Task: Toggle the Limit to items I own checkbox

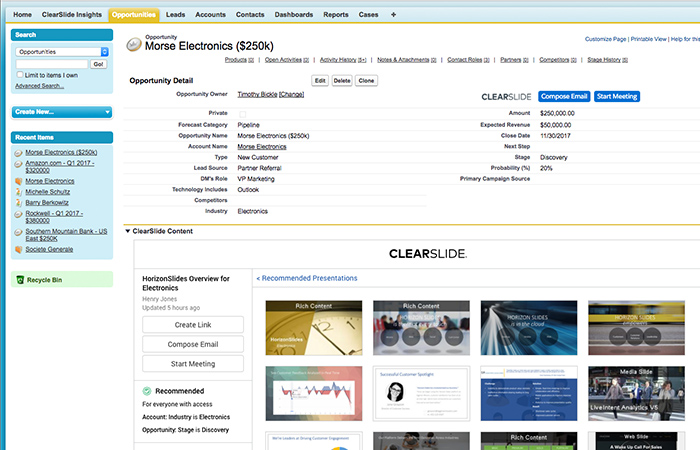Action: [x=20, y=75]
